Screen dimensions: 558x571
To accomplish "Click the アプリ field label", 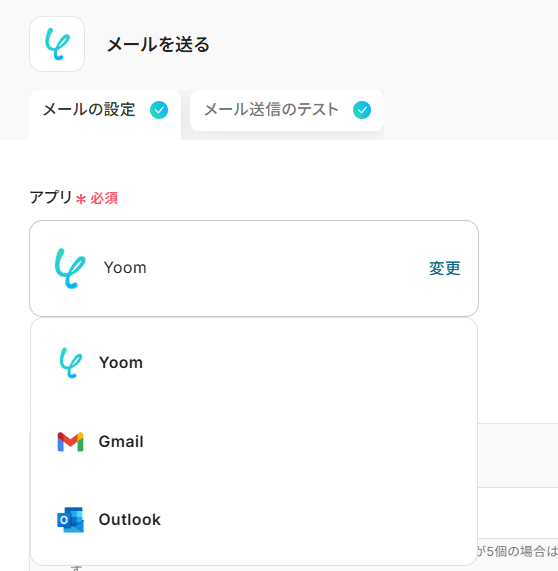I will click(51, 198).
